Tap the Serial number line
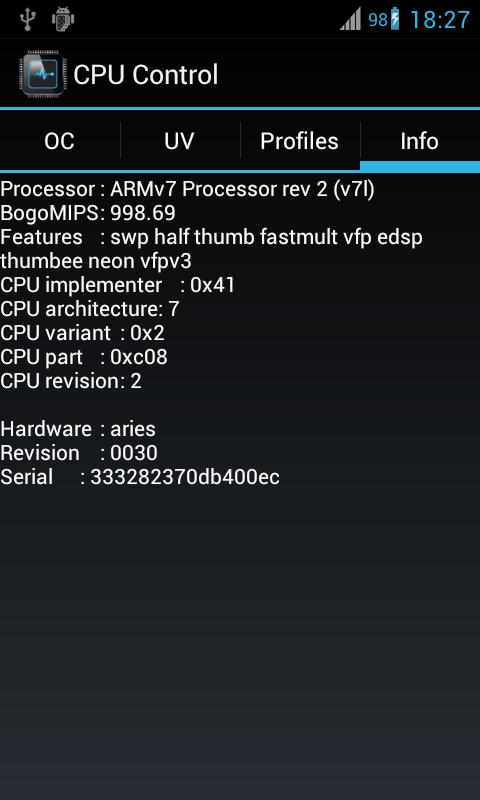The height and width of the screenshot is (800, 480). click(x=140, y=477)
